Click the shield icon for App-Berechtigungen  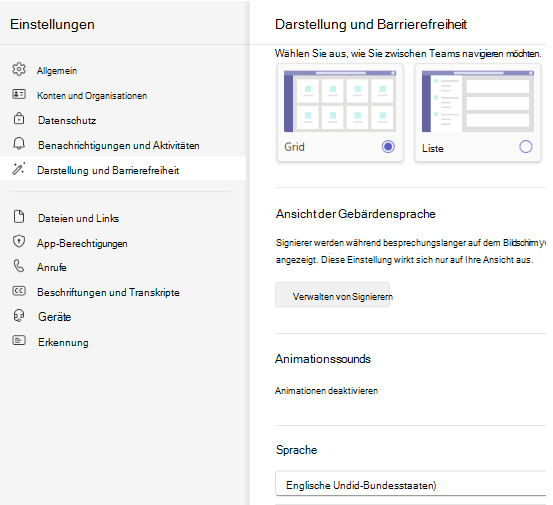[19, 242]
